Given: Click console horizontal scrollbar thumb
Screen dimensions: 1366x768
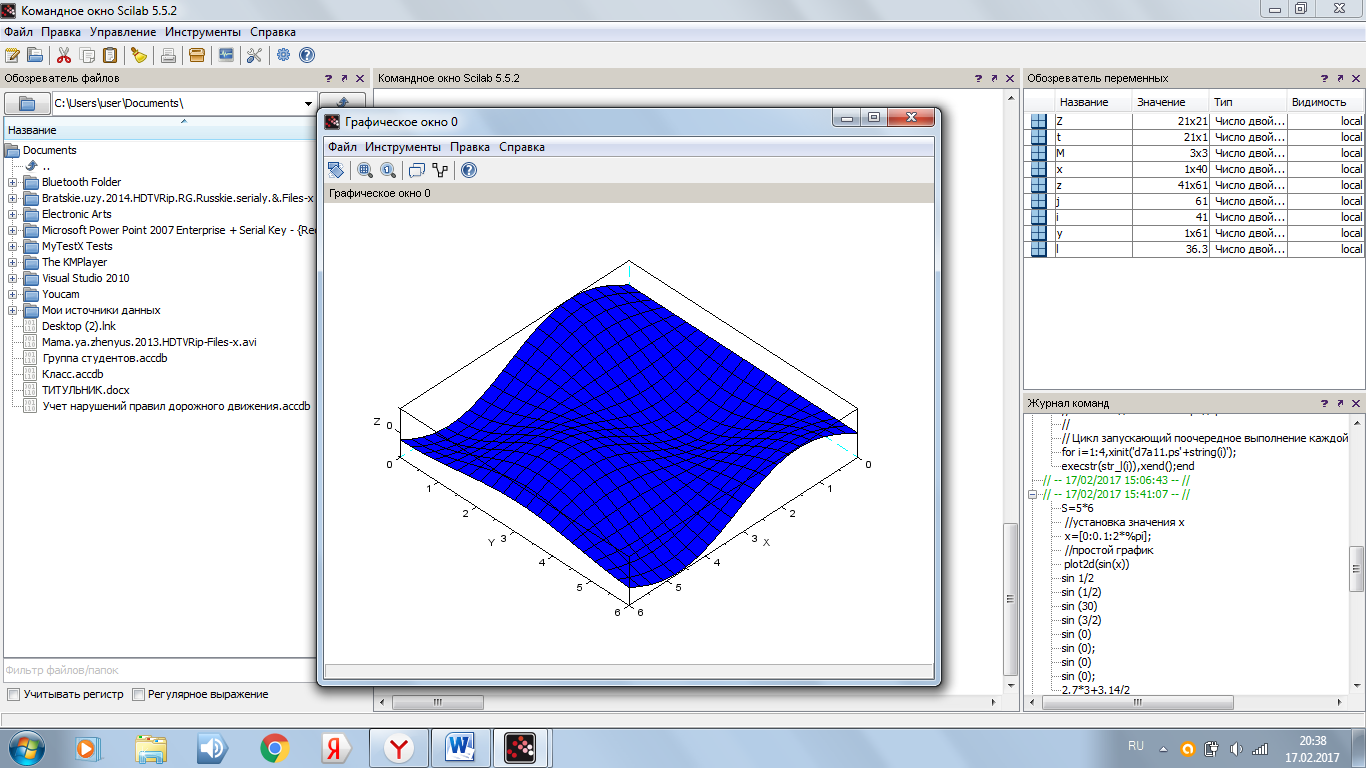Looking at the screenshot, I should [437, 702].
